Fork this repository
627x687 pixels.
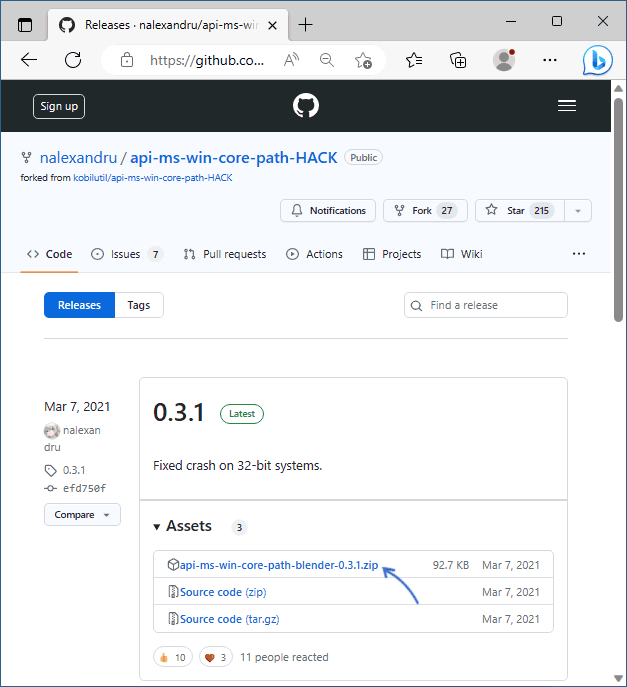click(425, 211)
